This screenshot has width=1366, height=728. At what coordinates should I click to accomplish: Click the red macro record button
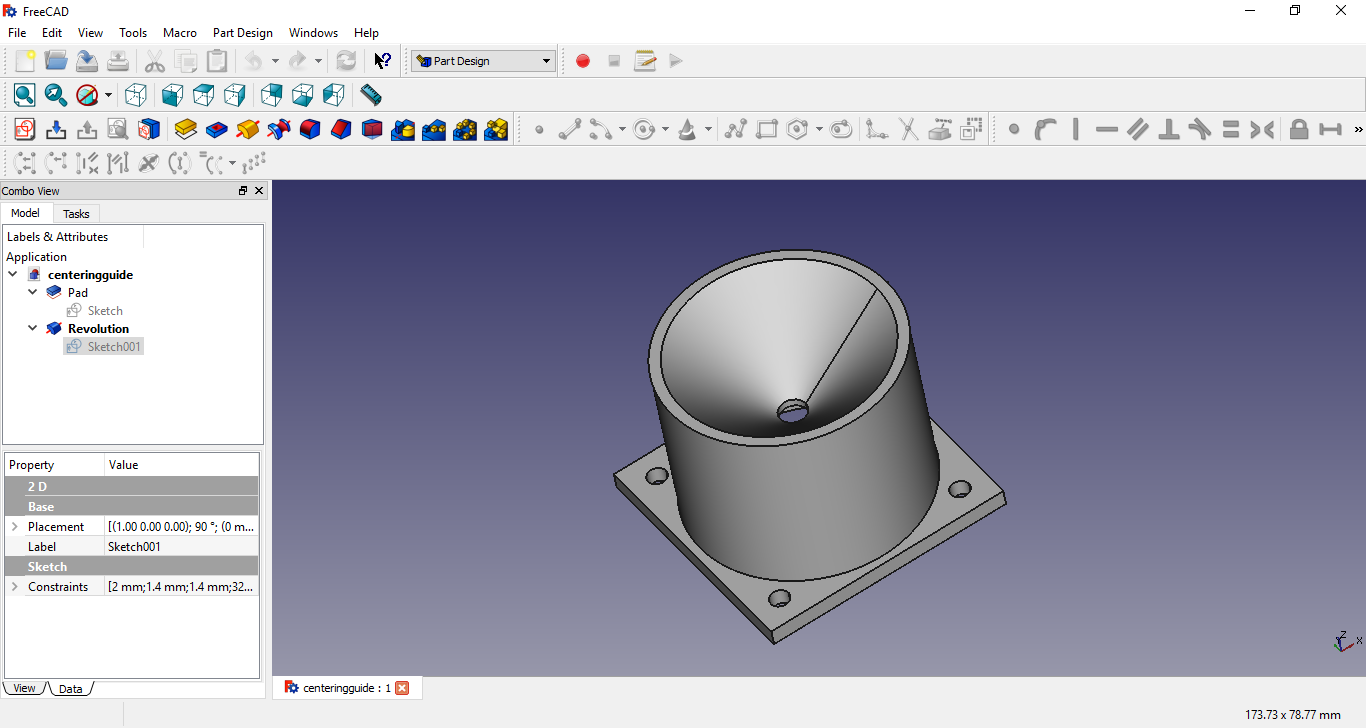pos(583,61)
